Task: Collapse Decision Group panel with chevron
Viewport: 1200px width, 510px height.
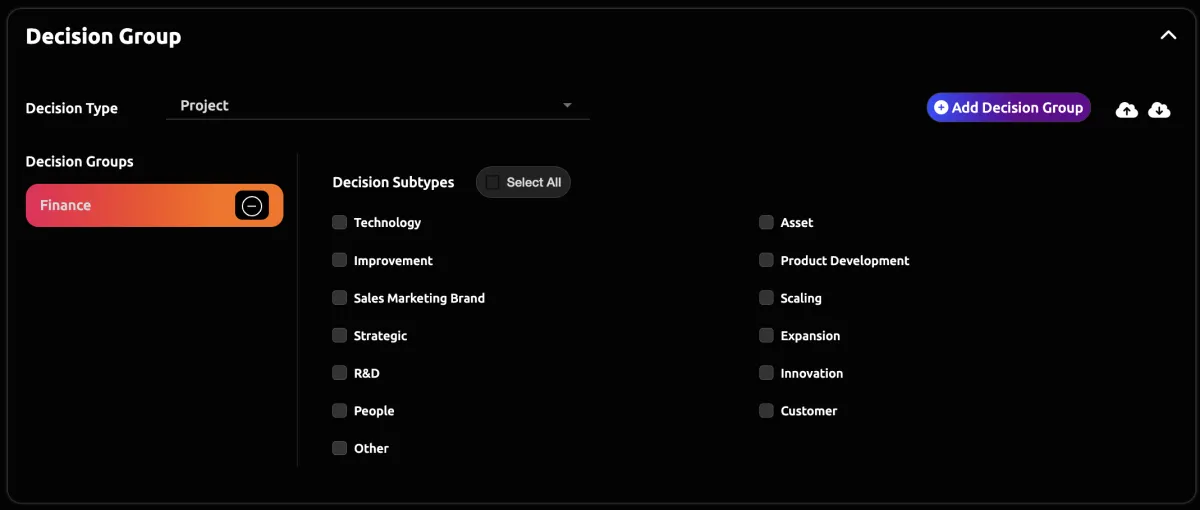Action: point(1168,35)
